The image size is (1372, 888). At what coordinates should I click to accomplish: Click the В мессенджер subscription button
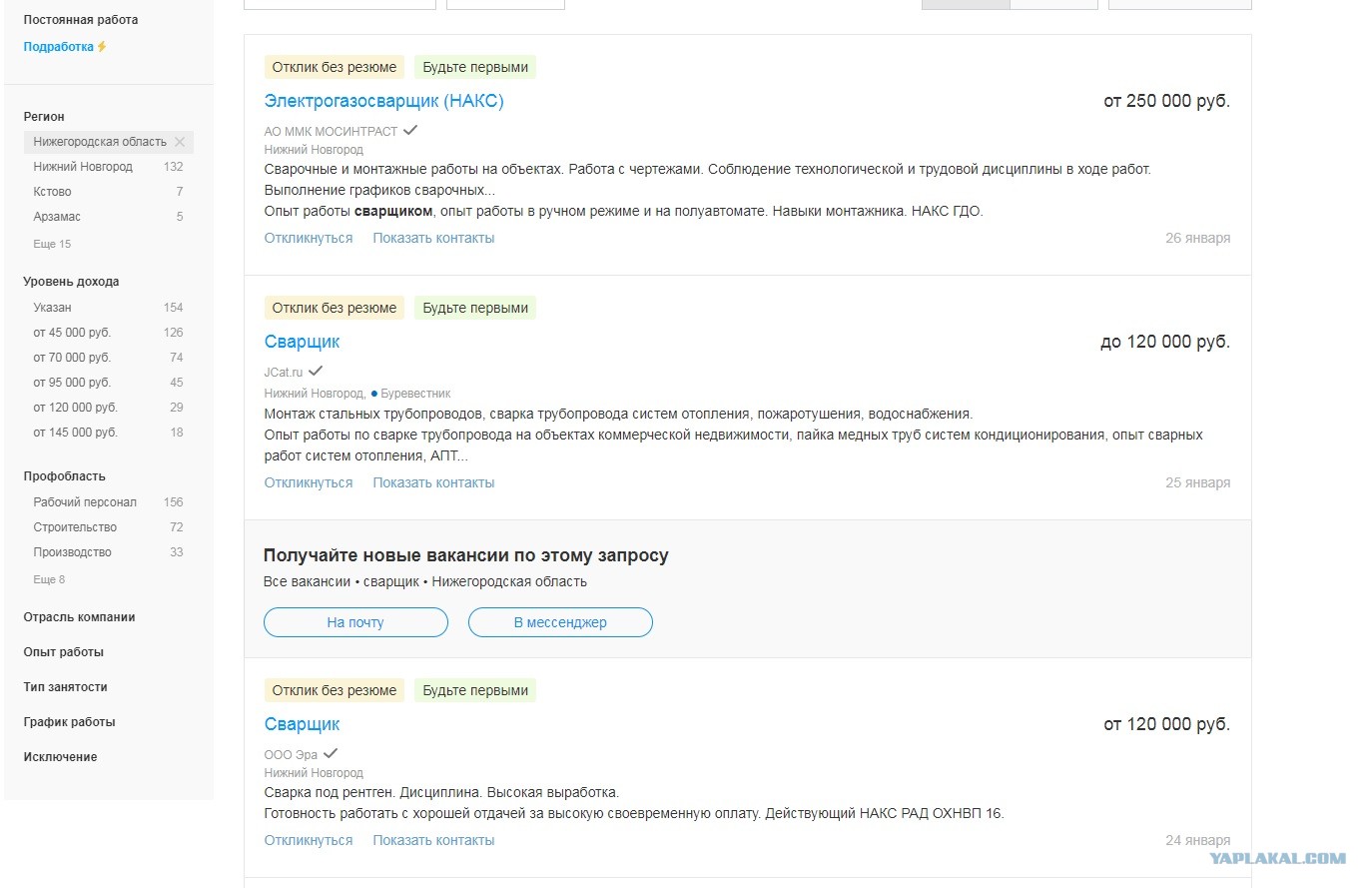coord(560,622)
